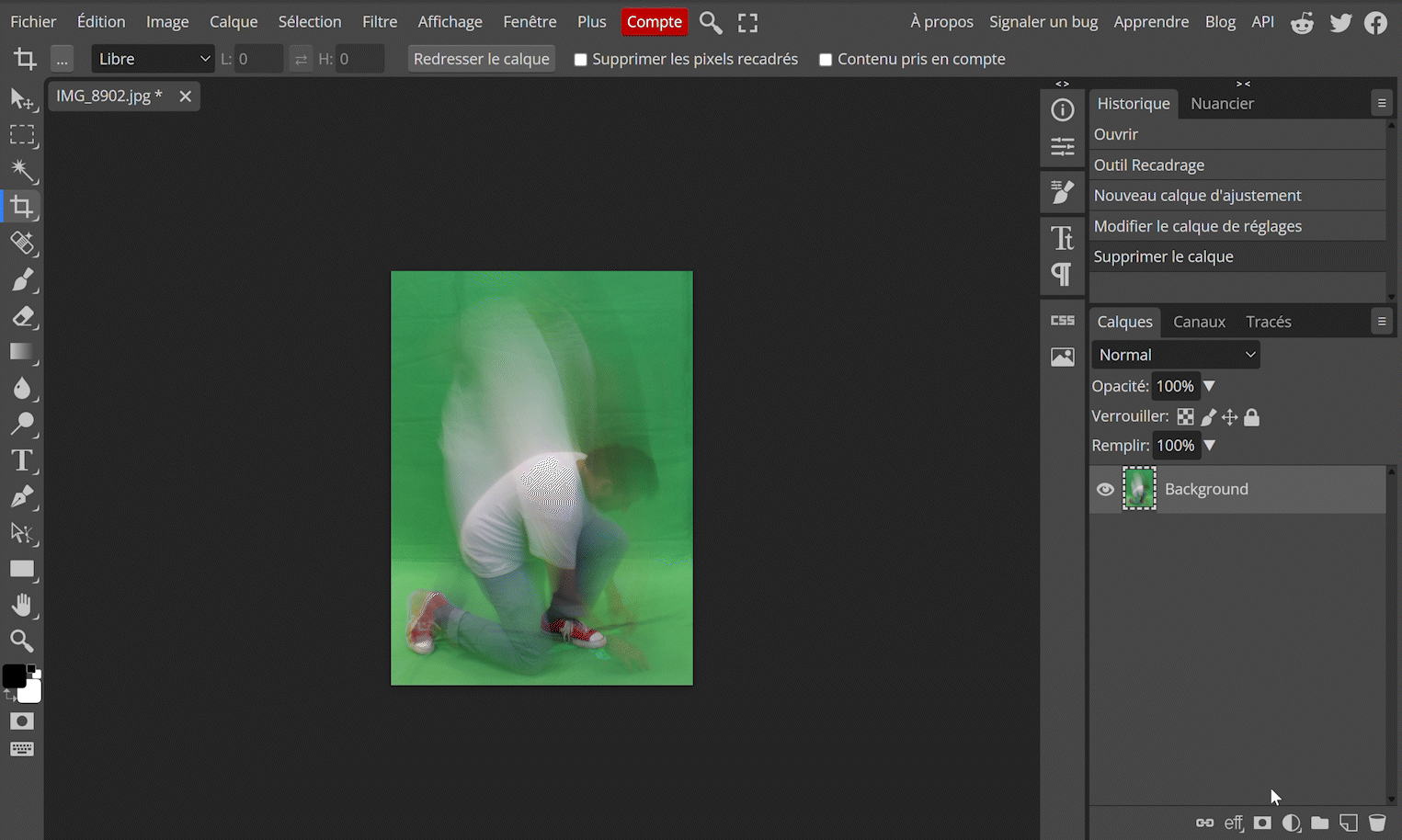Screen dimensions: 1402x840
Task: Swap width and height values
Action: (301, 60)
